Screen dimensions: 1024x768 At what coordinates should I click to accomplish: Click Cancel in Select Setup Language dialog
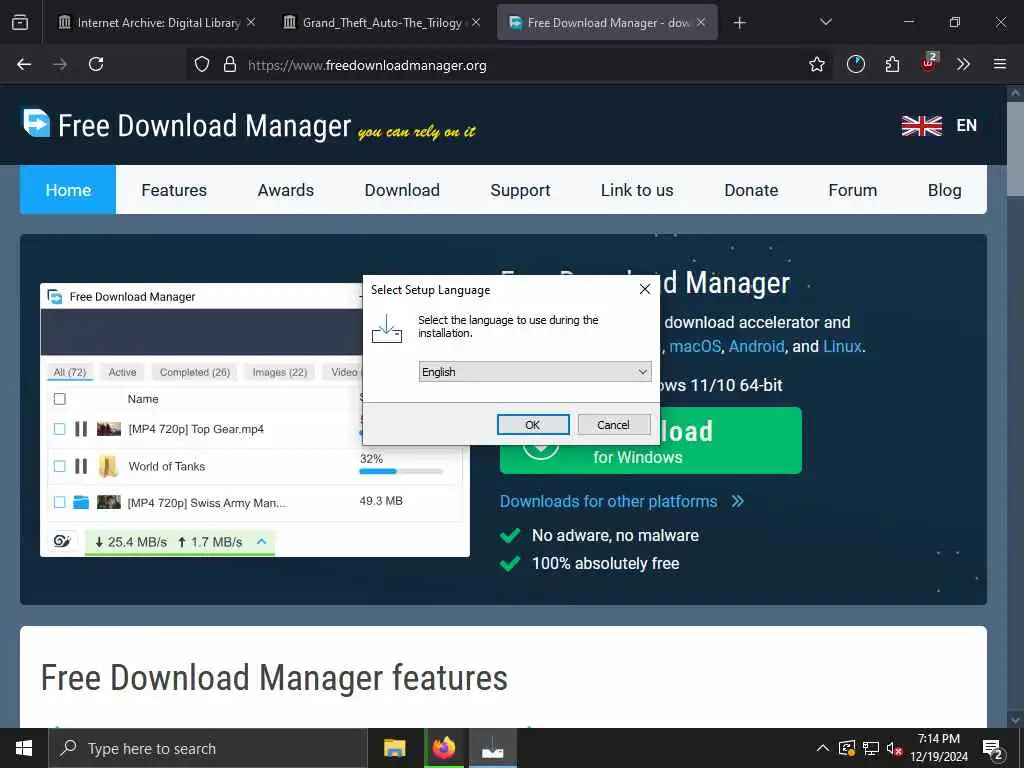click(x=614, y=424)
